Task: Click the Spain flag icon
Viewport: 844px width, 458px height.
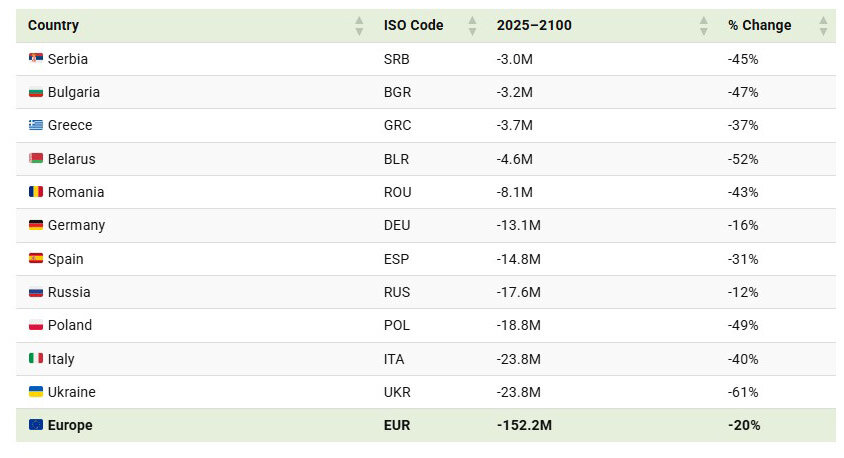Action: coord(36,258)
